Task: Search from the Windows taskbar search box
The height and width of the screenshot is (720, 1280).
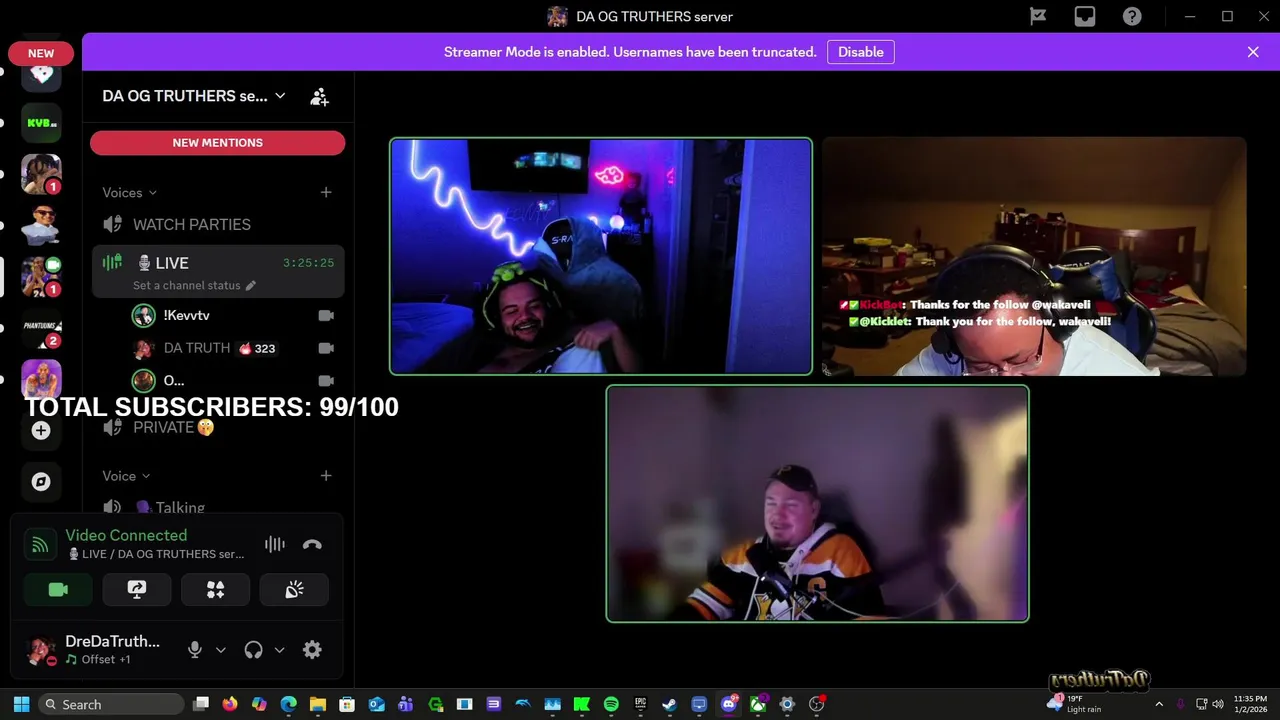Action: click(x=111, y=704)
